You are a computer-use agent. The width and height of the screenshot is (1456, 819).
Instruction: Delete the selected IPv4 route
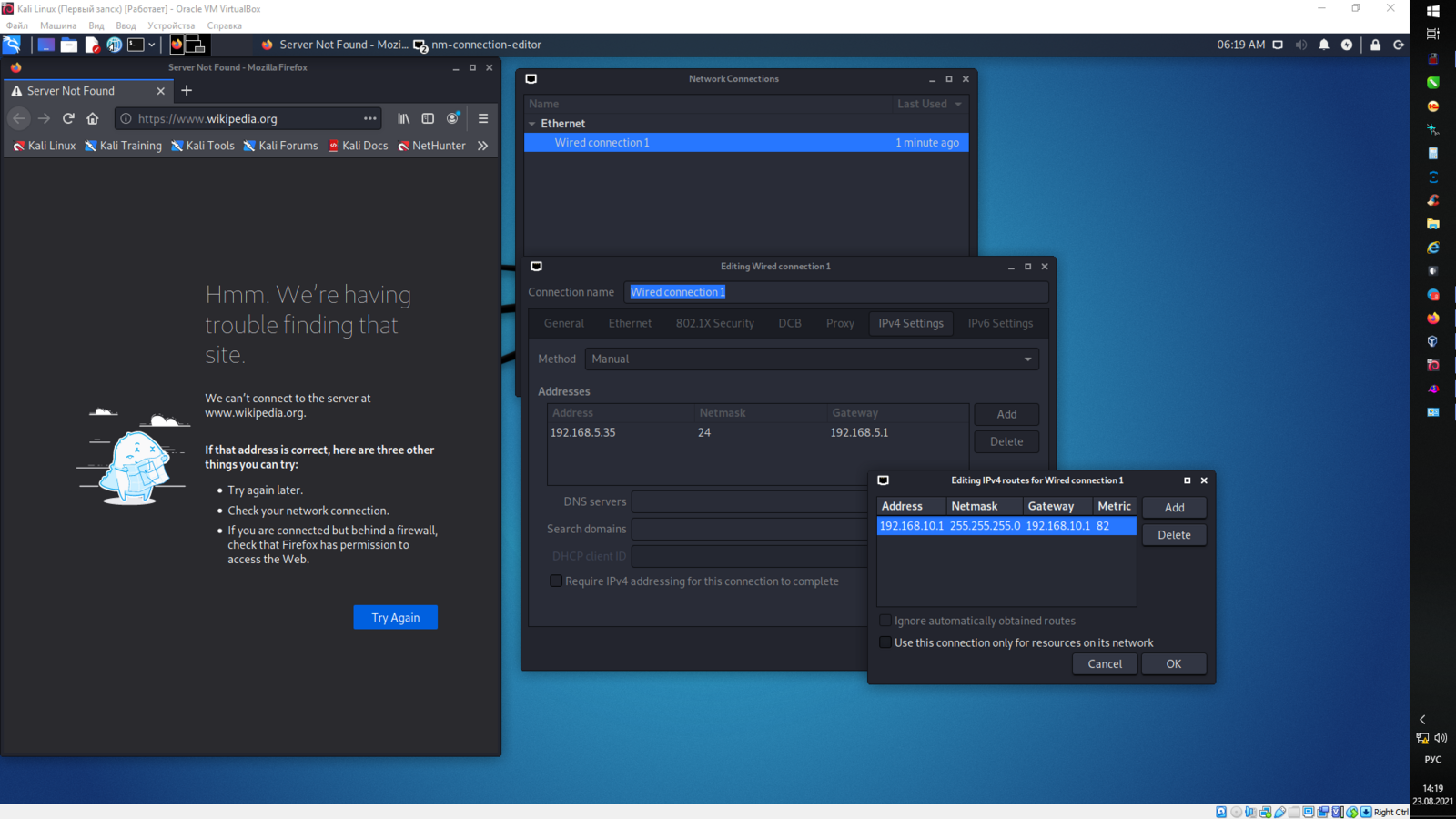point(1174,535)
